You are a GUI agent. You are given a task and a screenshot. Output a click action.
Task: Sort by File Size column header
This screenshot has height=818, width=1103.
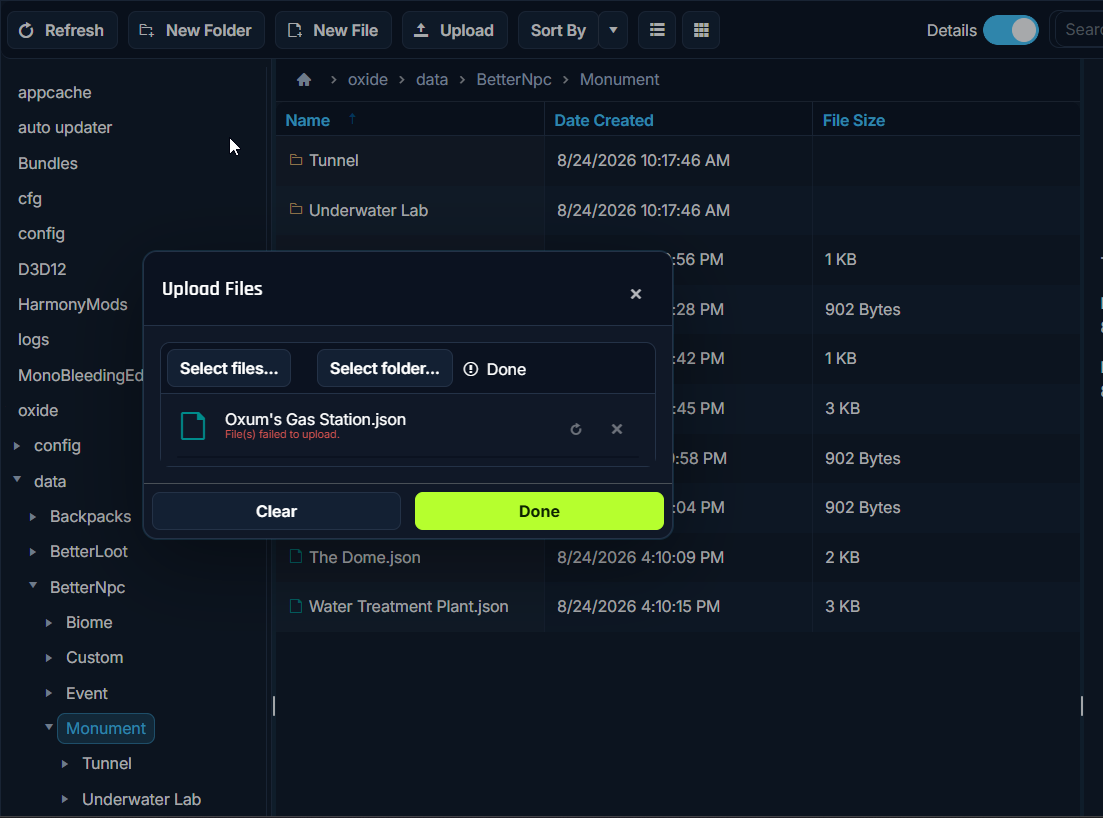(x=854, y=120)
